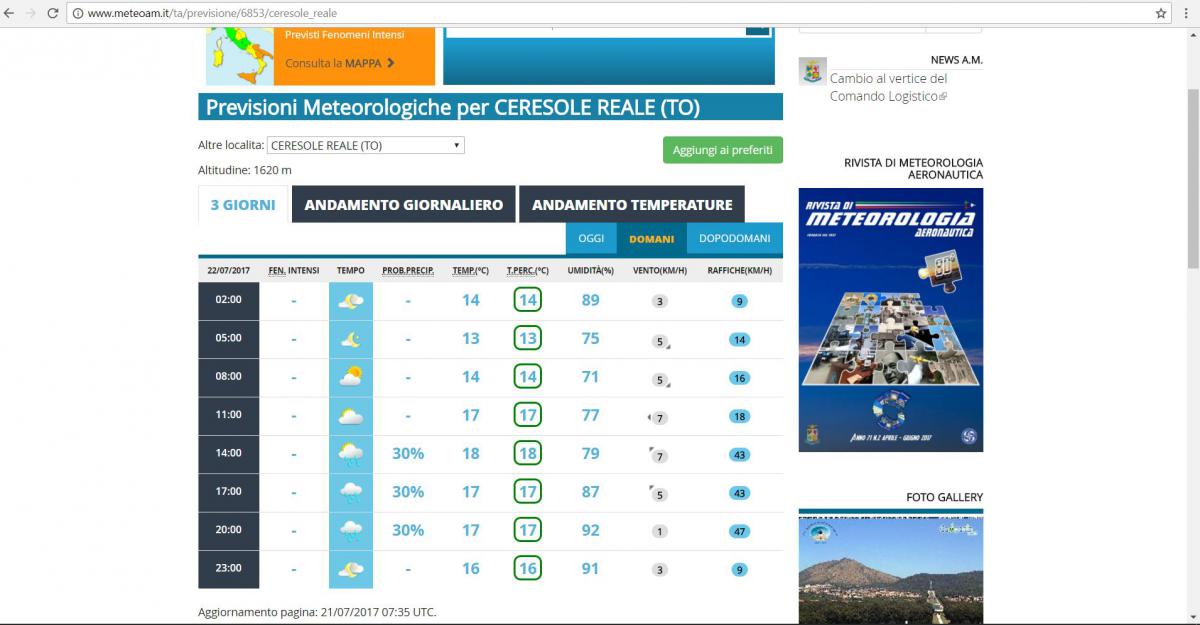Click the 17:00 rain weather icon
This screenshot has height=625, width=1200.
(x=351, y=492)
